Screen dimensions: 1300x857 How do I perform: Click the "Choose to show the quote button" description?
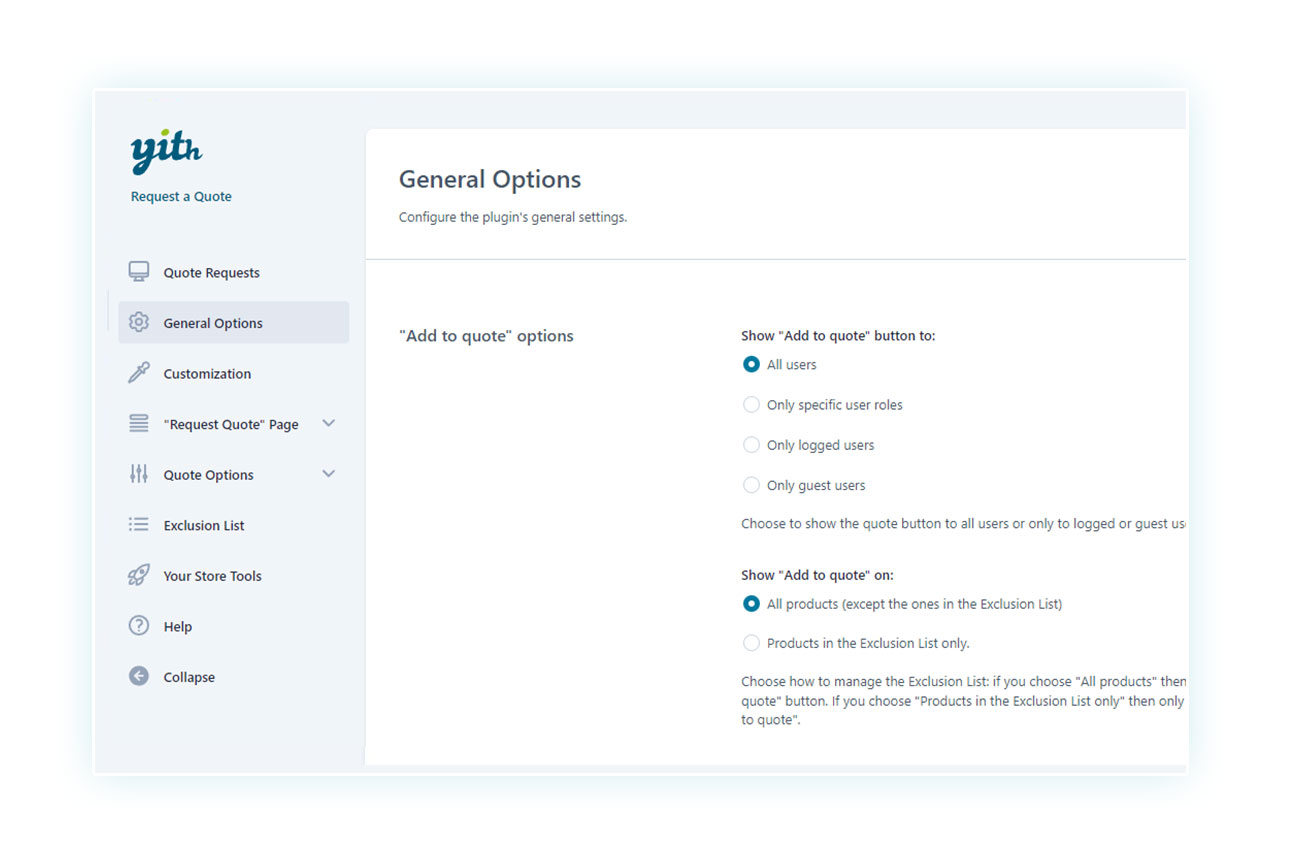click(x=964, y=524)
